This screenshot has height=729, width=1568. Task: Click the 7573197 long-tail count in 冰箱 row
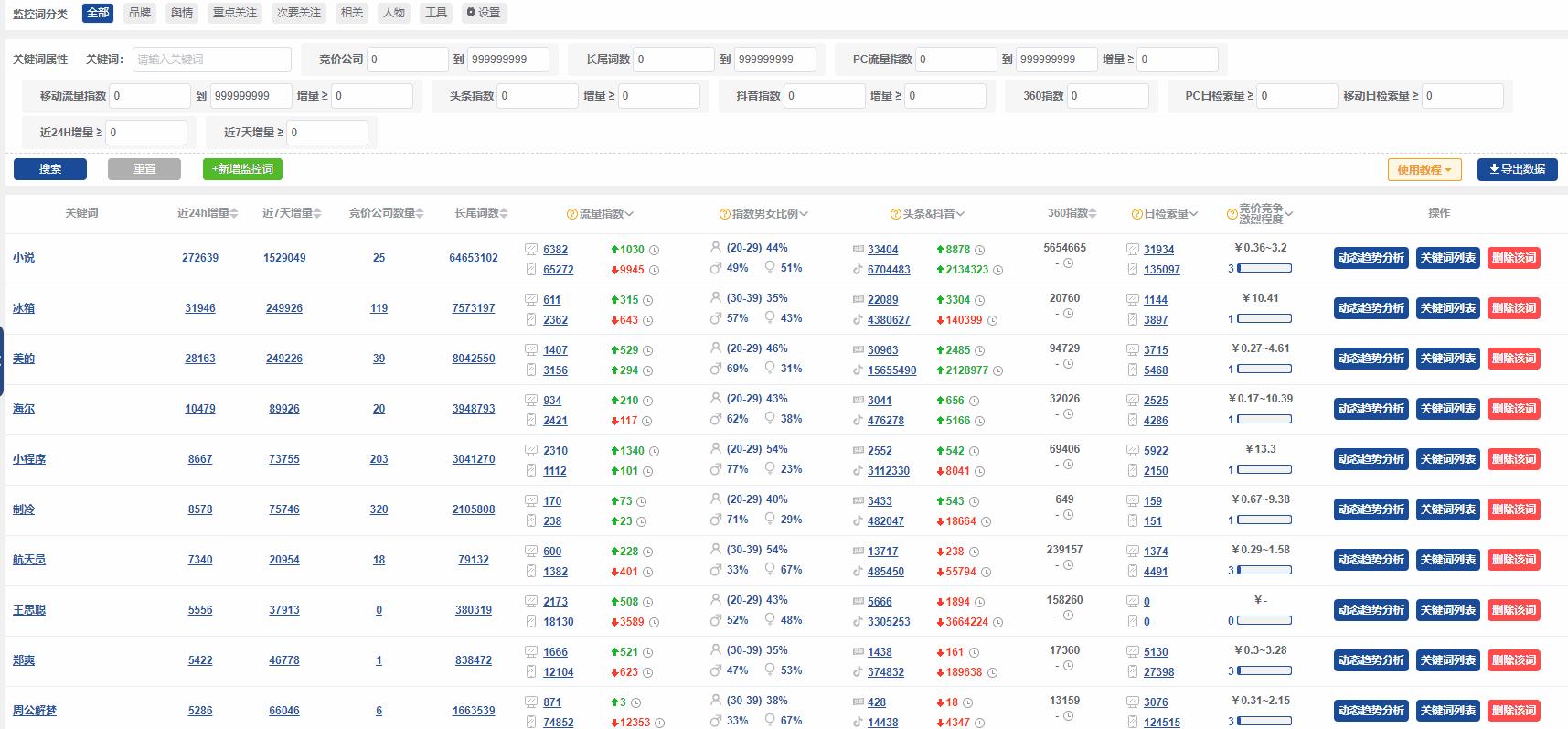(x=474, y=308)
